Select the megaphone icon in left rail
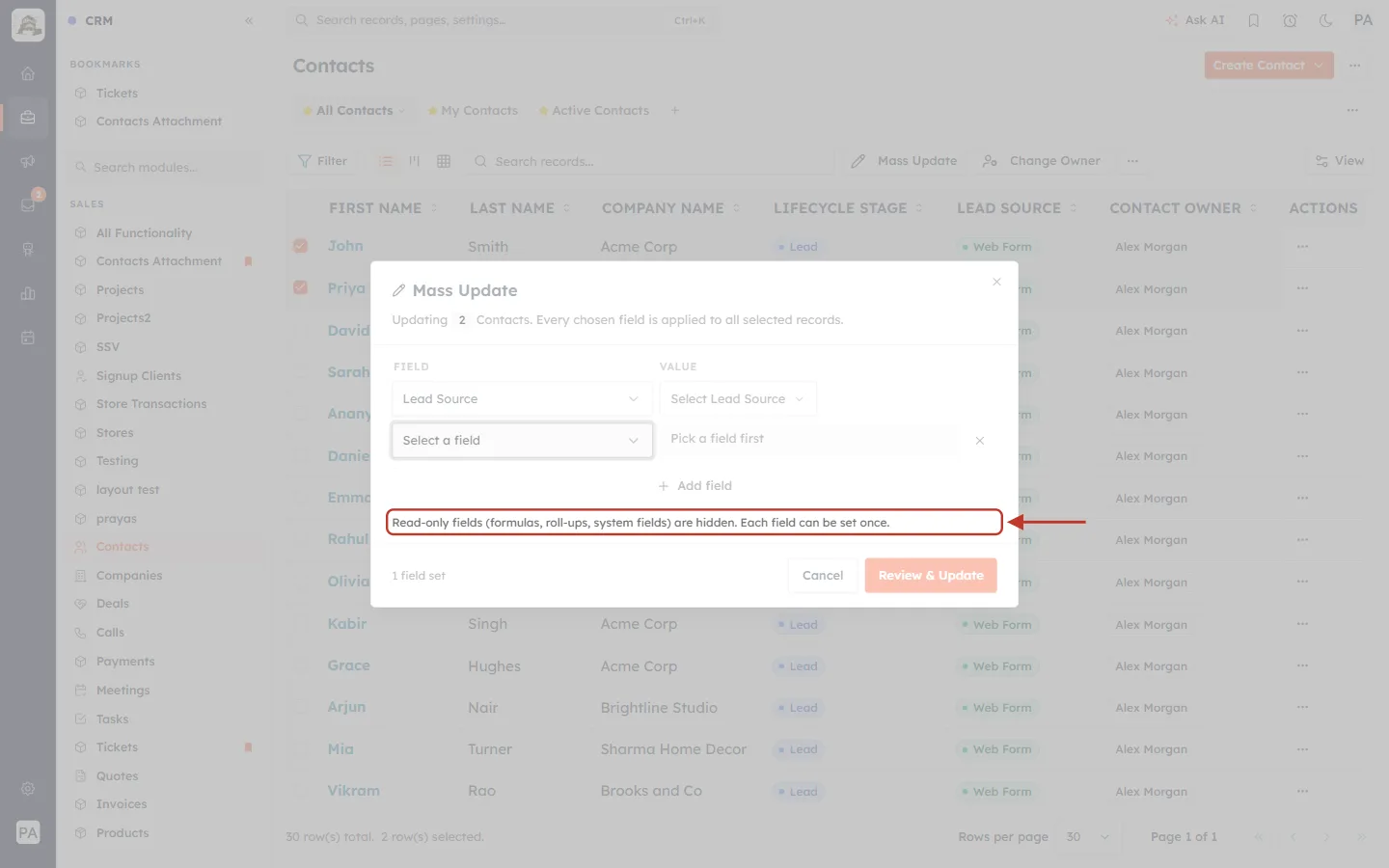The width and height of the screenshot is (1389, 868). [x=28, y=161]
